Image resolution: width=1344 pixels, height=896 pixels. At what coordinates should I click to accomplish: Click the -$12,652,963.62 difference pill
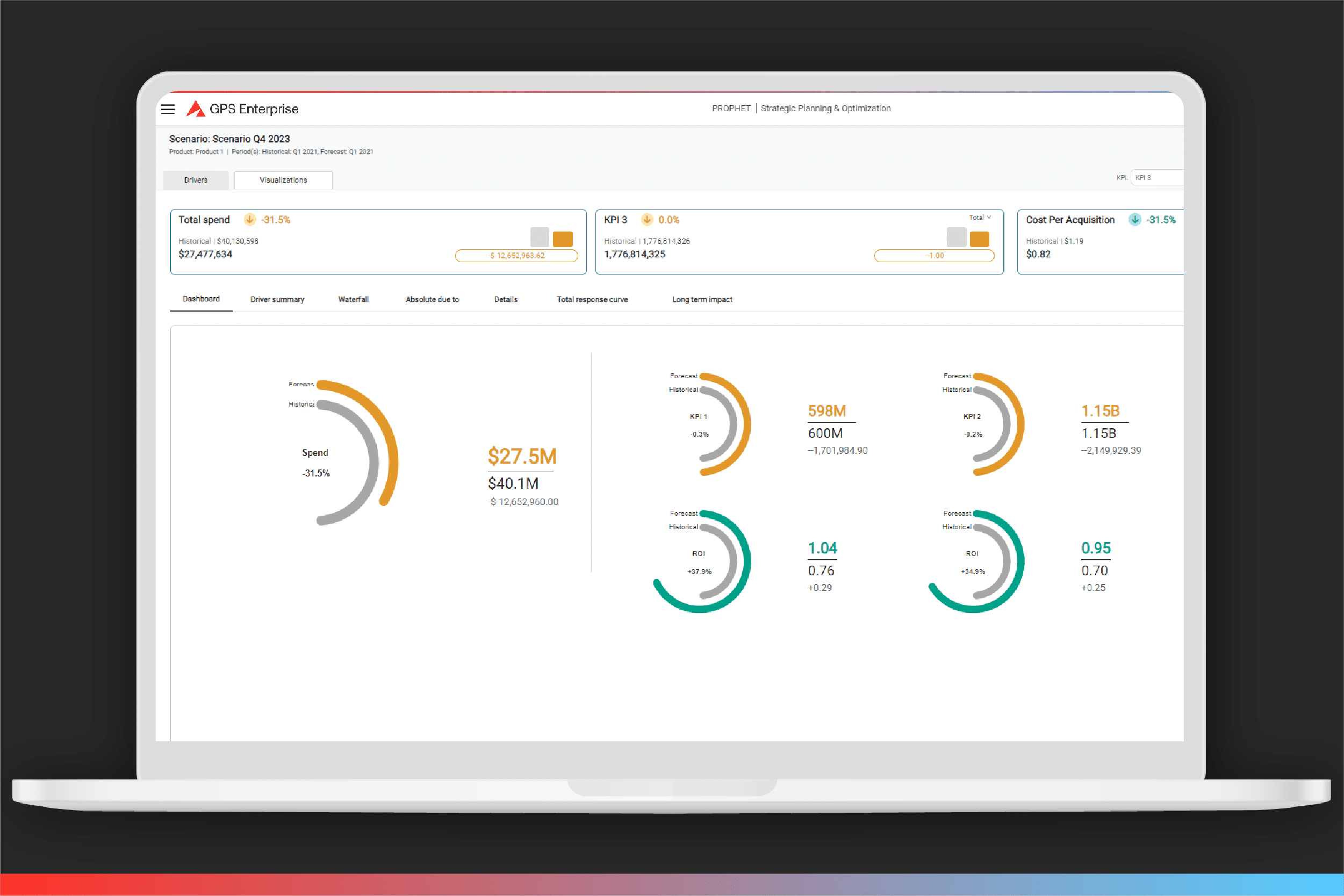click(516, 256)
